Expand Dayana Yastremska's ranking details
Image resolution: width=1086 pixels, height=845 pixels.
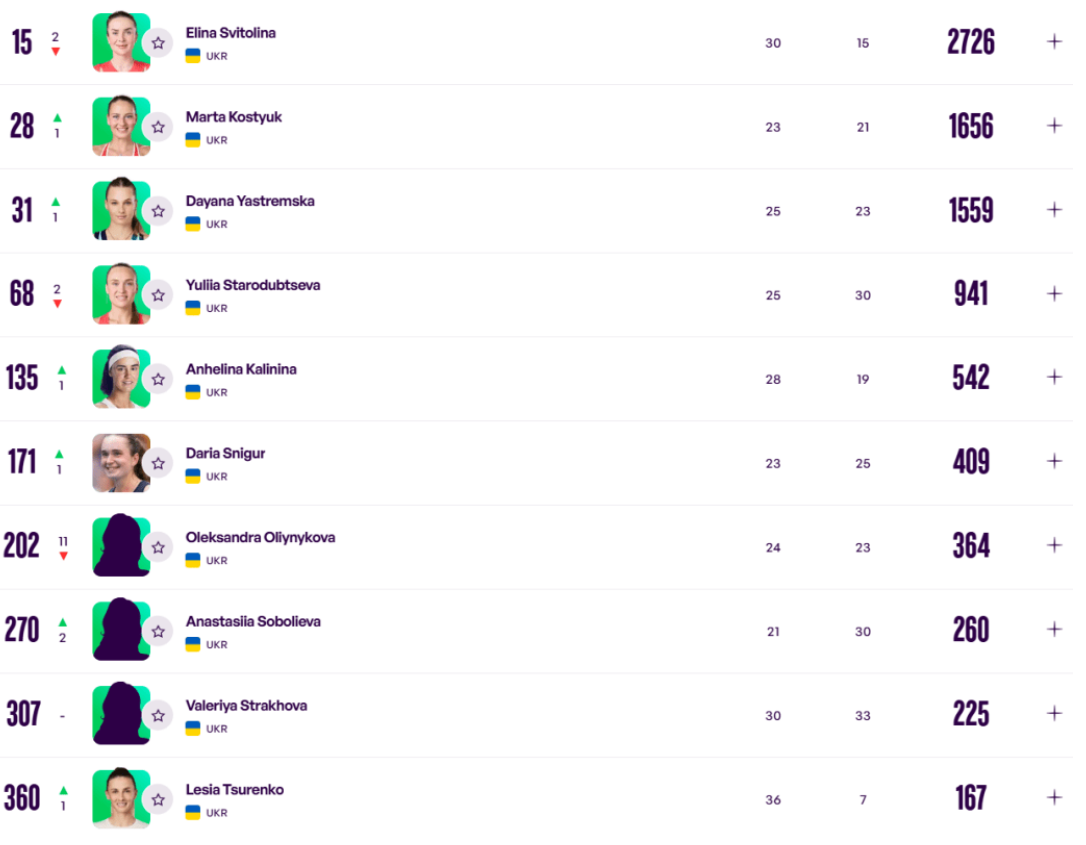click(x=1054, y=210)
